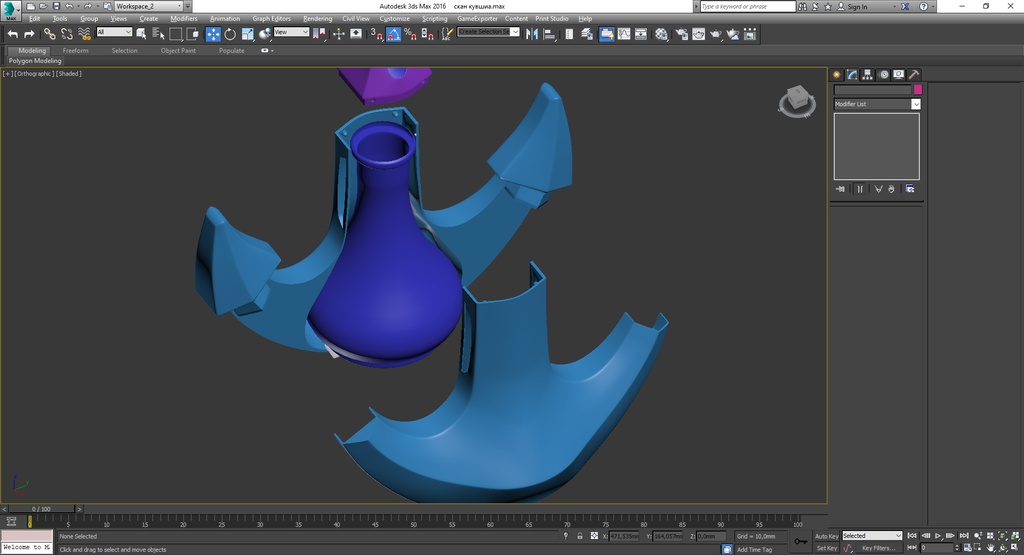Open the Scripting menu

(x=434, y=18)
